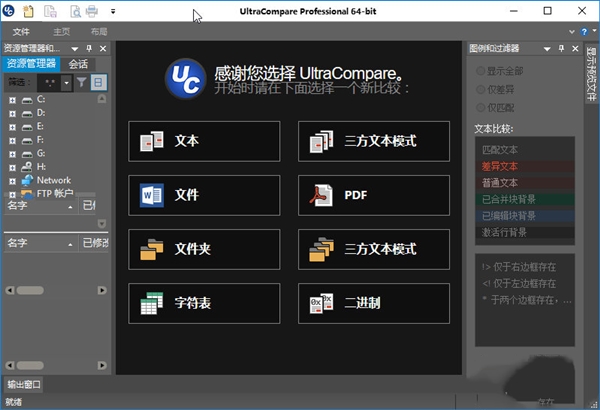Click the C: drive icon
Viewport: 600px width, 410px height.
click(27, 100)
